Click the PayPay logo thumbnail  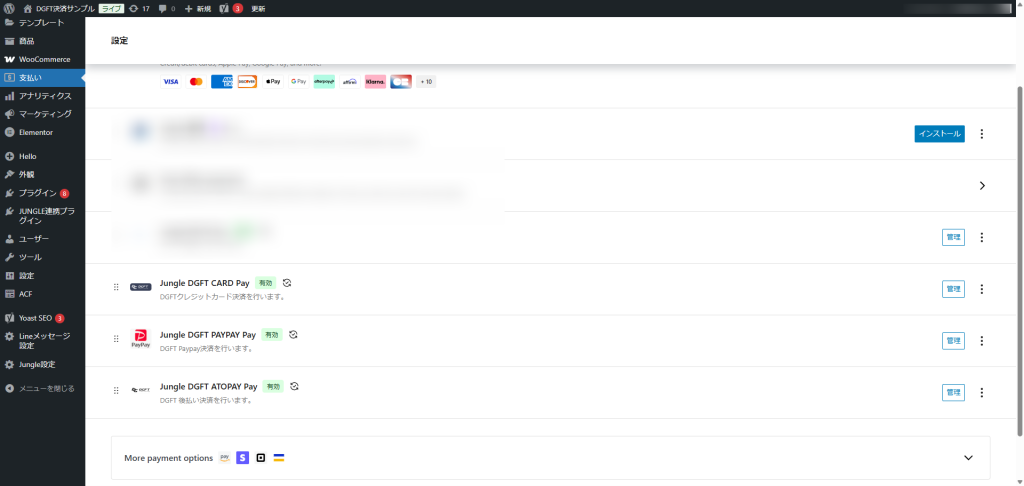140,339
